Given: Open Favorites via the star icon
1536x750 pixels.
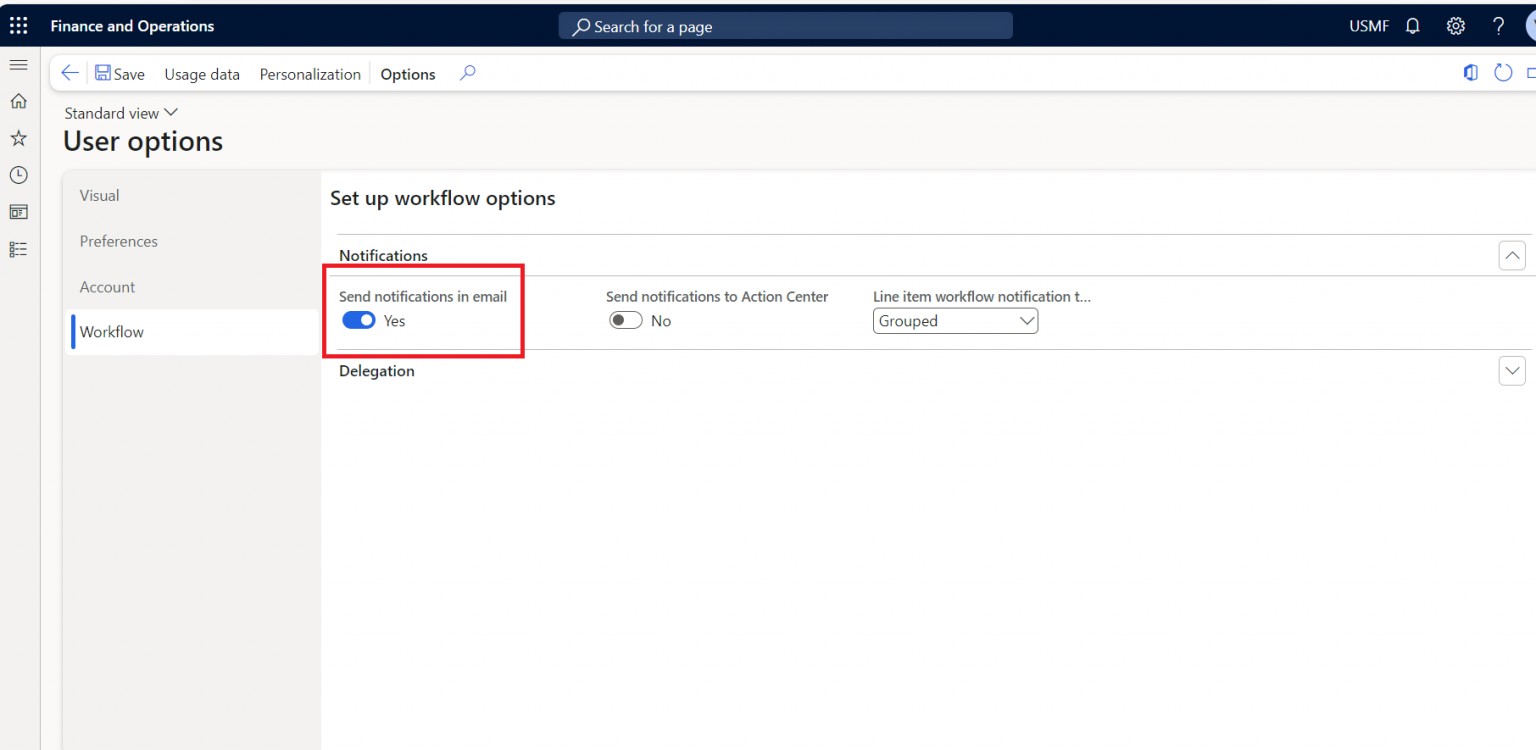Looking at the screenshot, I should (x=18, y=138).
